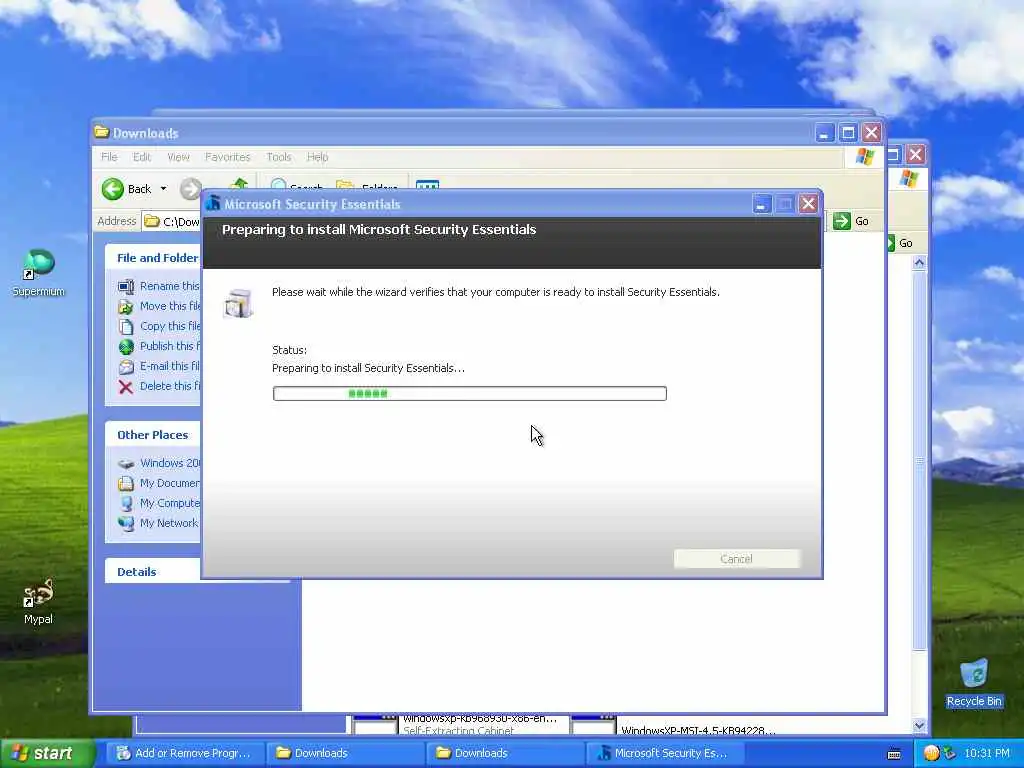Click the E-mail this file envelope icon
Viewport: 1024px width, 768px height.
(125, 367)
